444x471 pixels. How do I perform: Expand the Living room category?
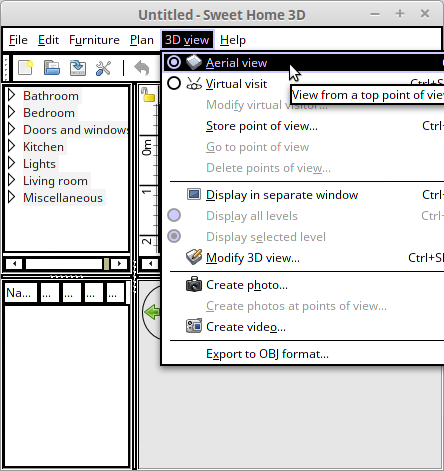12,180
